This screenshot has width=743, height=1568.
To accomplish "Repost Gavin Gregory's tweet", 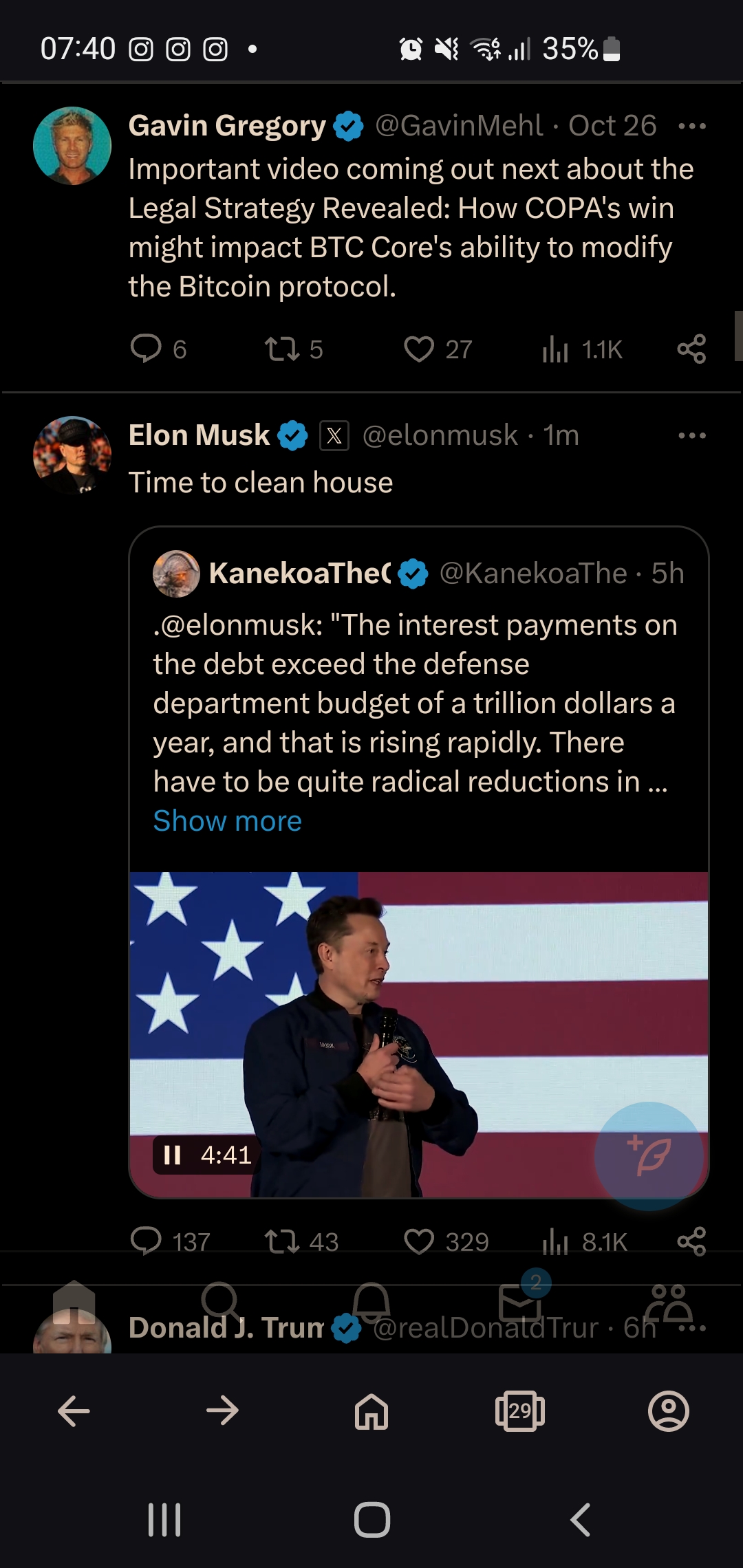I will point(282,349).
